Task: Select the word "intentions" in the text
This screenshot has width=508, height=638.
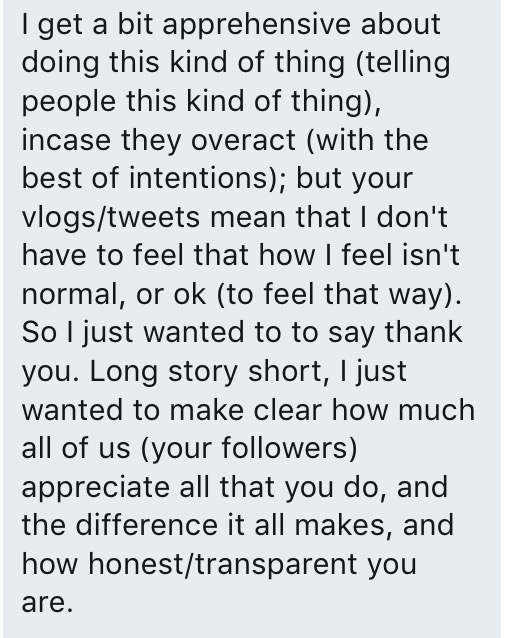Action: coord(198,178)
